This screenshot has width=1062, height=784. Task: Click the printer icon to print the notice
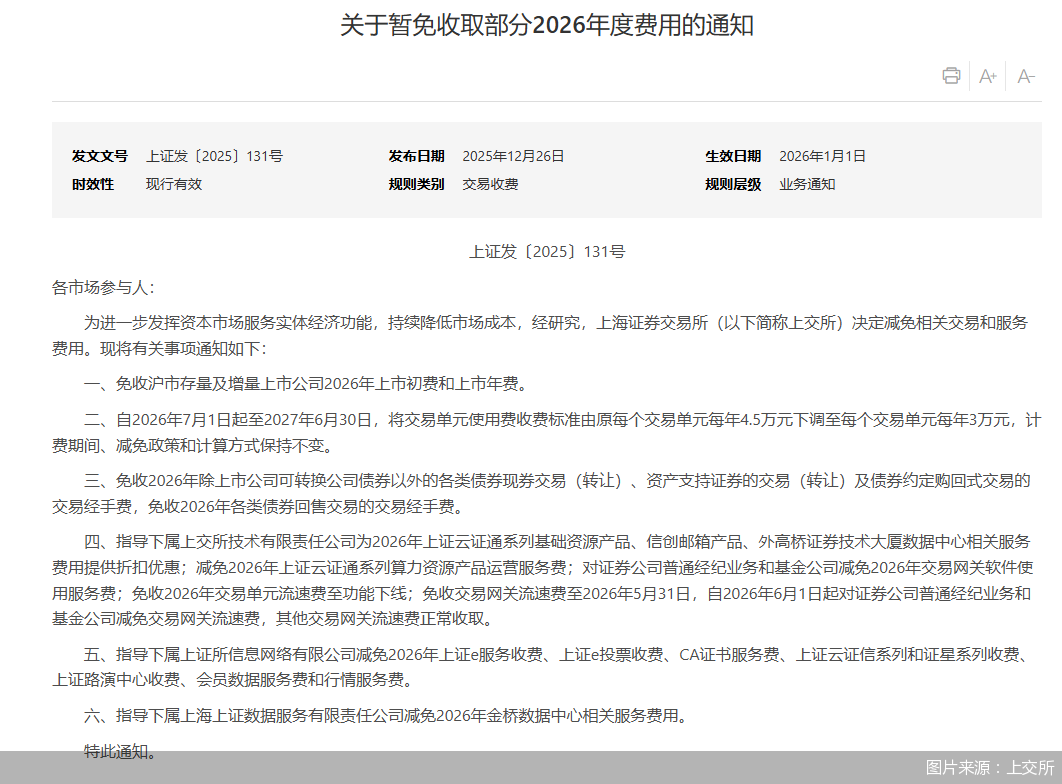(950, 75)
